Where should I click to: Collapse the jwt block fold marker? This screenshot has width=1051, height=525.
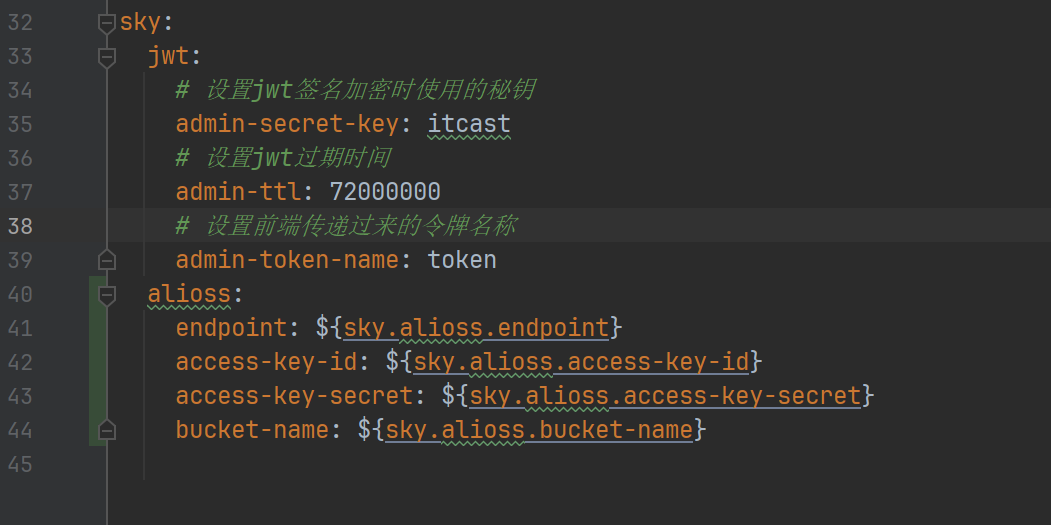point(107,57)
